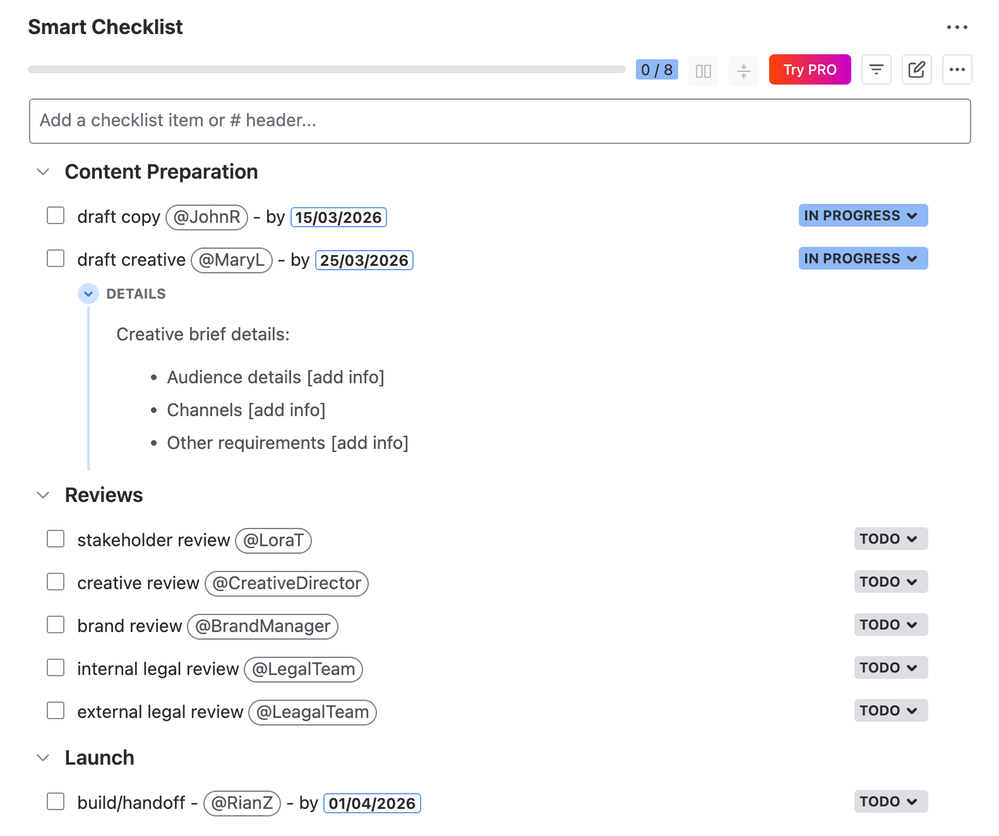Click the side-by-side columns view icon
Viewport: 999px width, 836px height.
click(x=702, y=69)
